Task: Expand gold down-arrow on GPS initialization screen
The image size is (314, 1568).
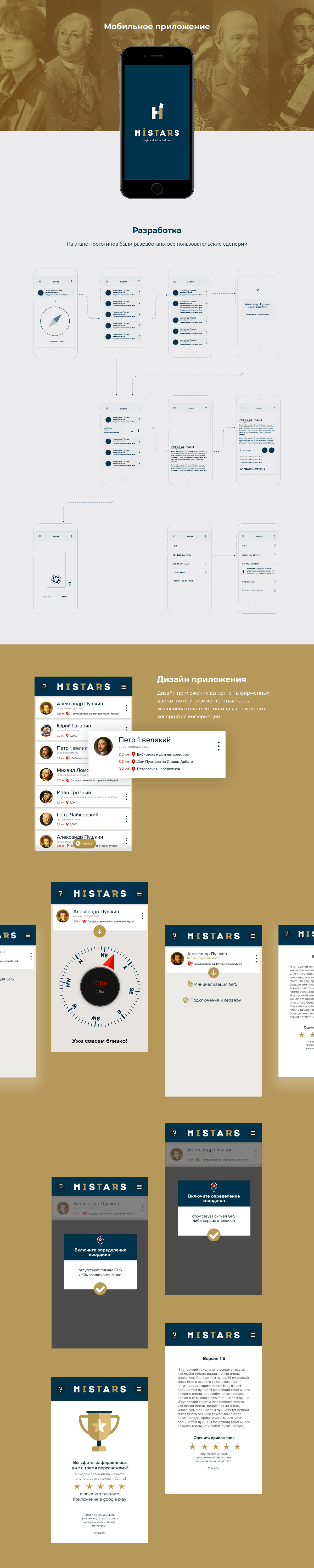Action: pos(214,973)
